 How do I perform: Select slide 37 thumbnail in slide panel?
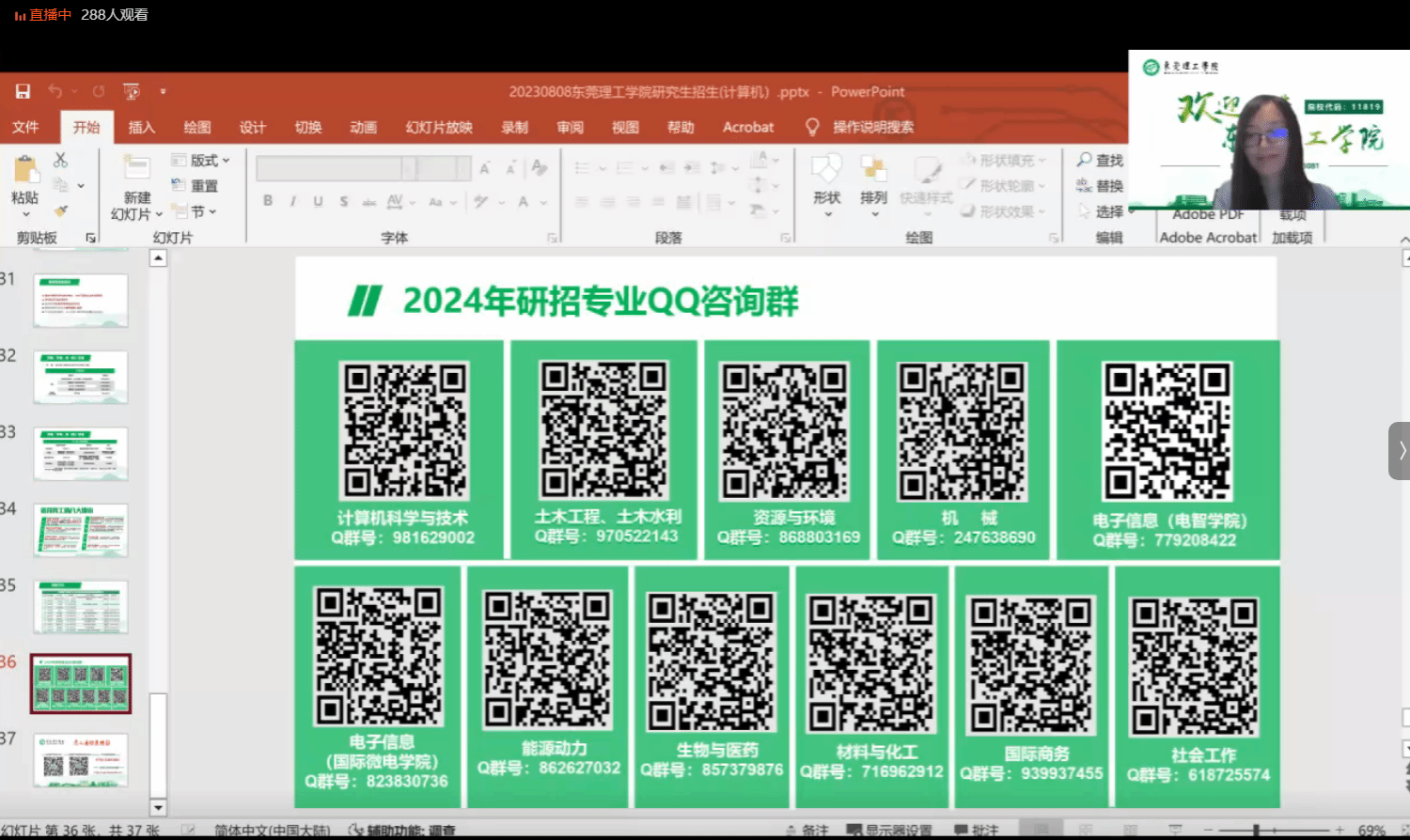tap(81, 760)
